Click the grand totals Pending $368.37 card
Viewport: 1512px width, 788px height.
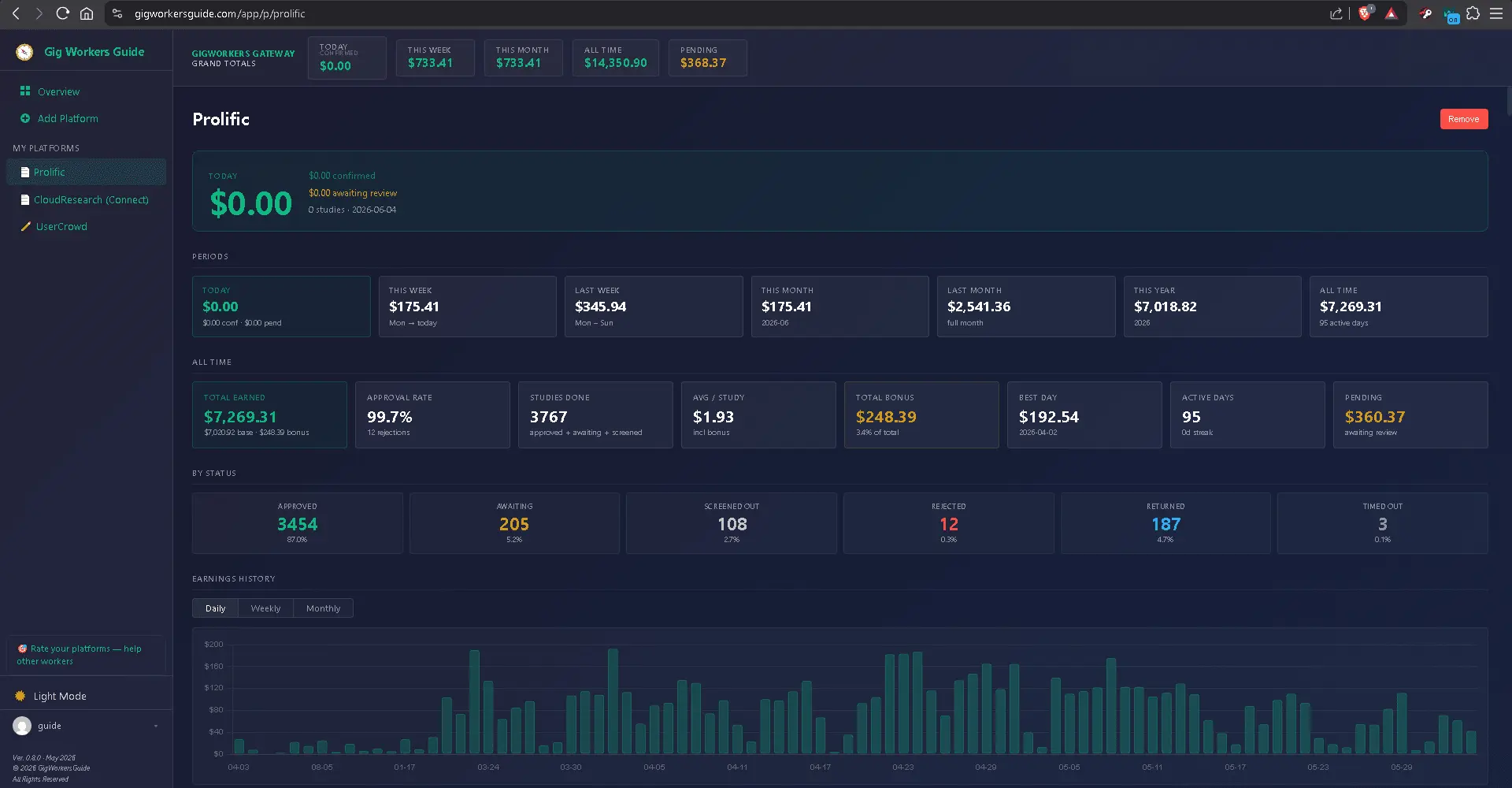tap(707, 58)
